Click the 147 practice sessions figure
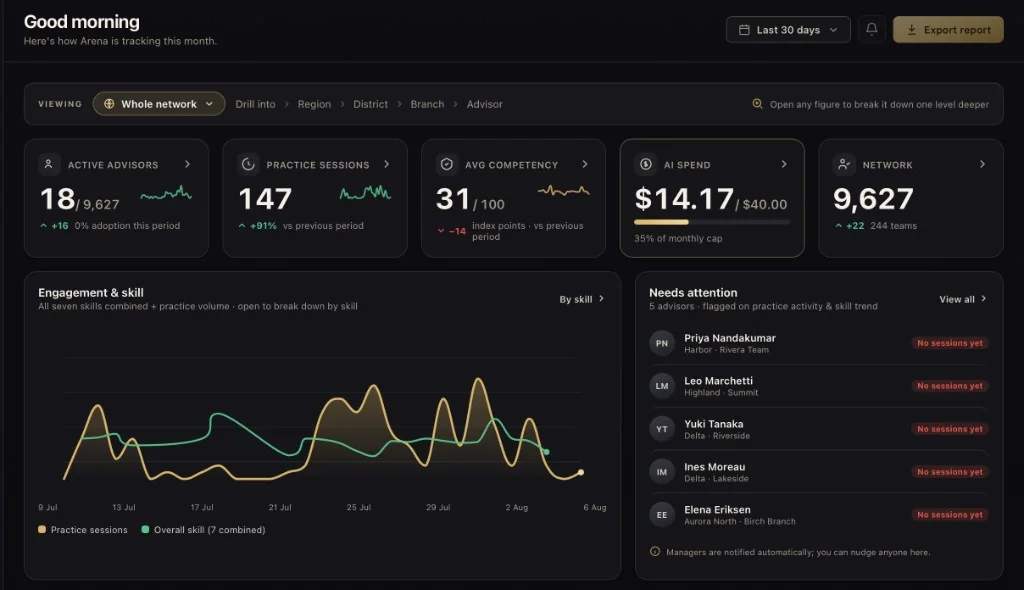Viewport: 1024px width, 590px height. (265, 199)
